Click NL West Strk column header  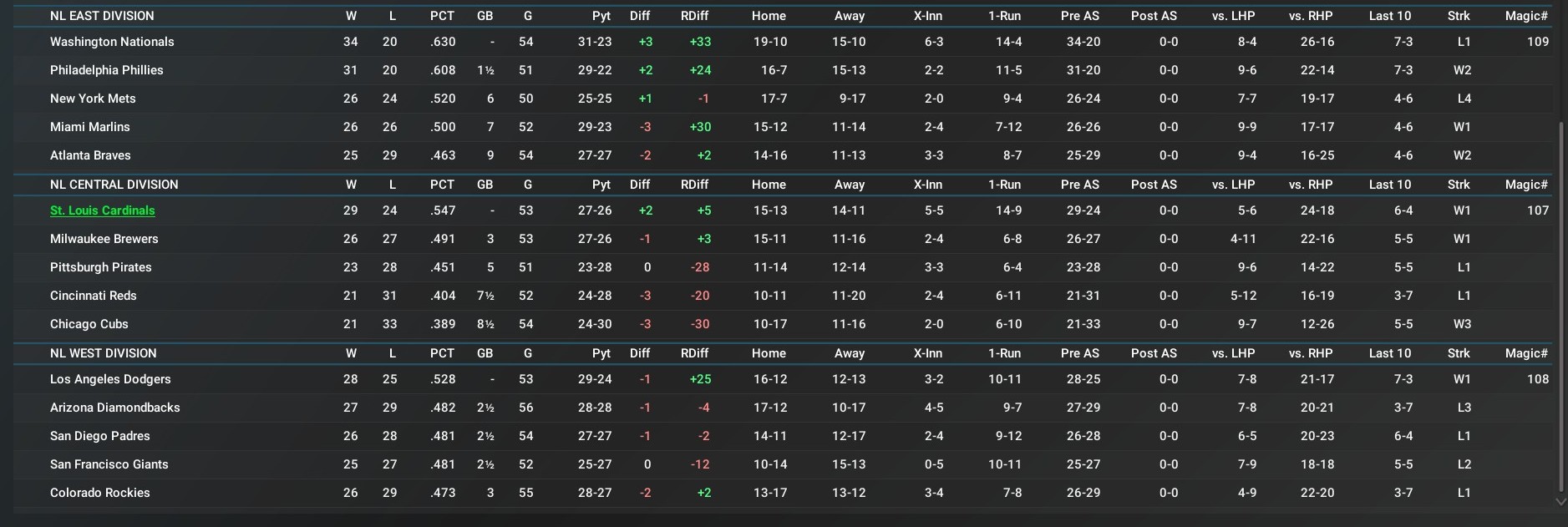point(1459,353)
